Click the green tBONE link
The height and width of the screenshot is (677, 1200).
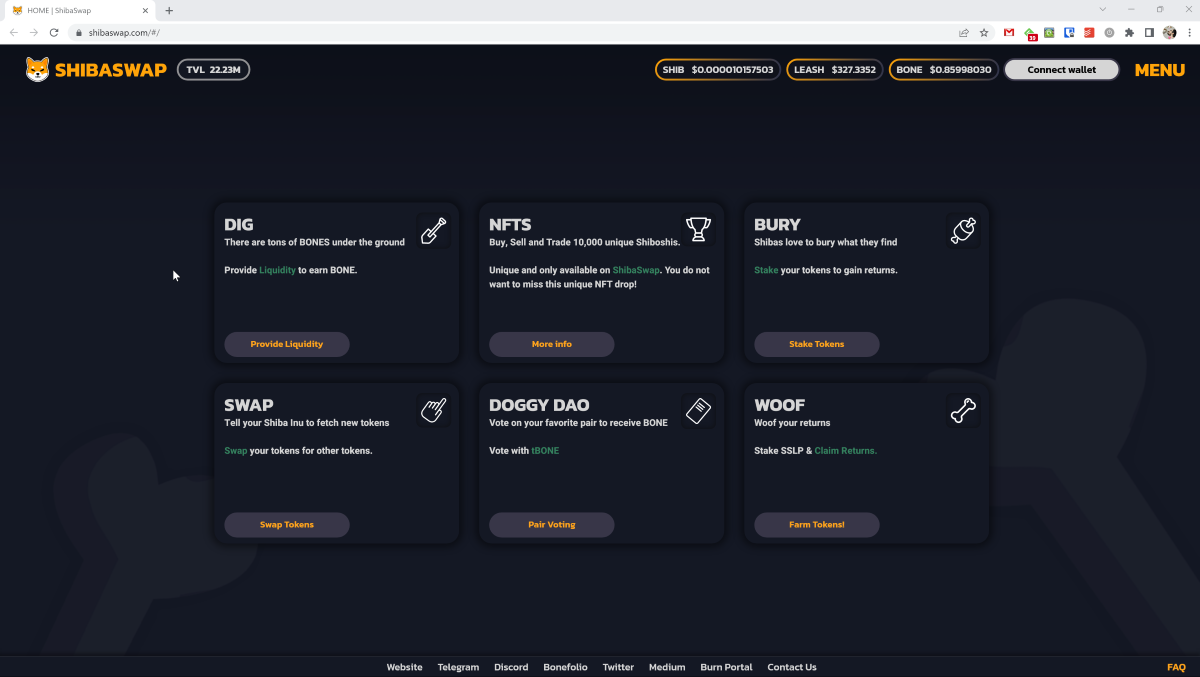tap(546, 451)
